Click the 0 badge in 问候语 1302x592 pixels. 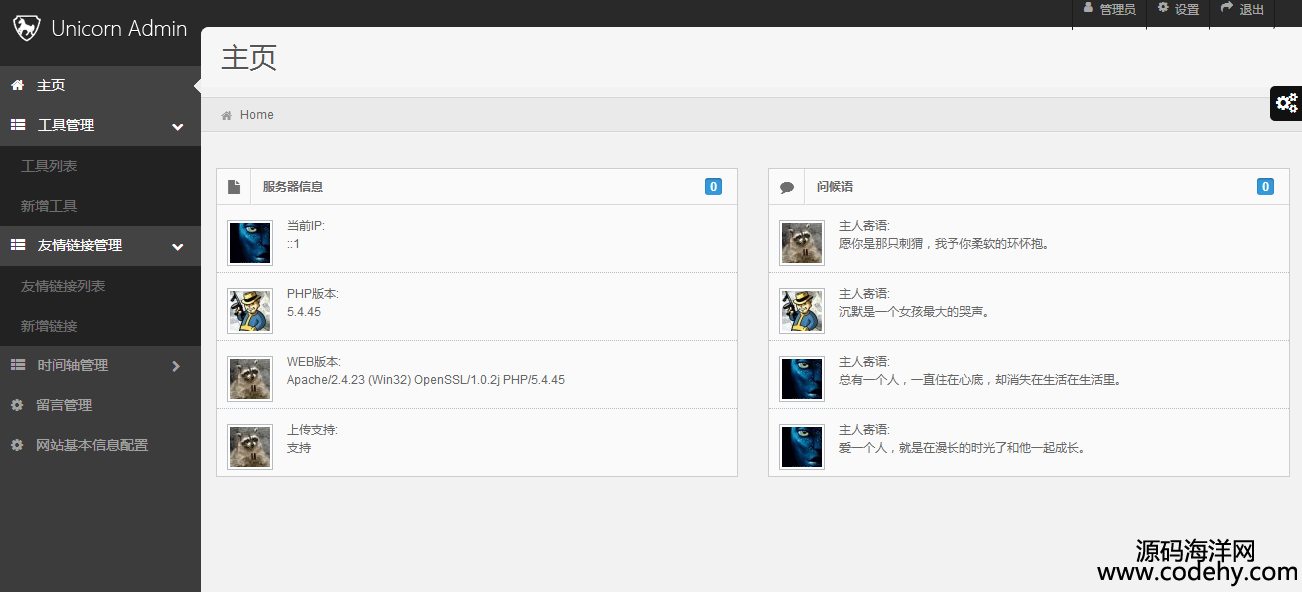pyautogui.click(x=1265, y=187)
